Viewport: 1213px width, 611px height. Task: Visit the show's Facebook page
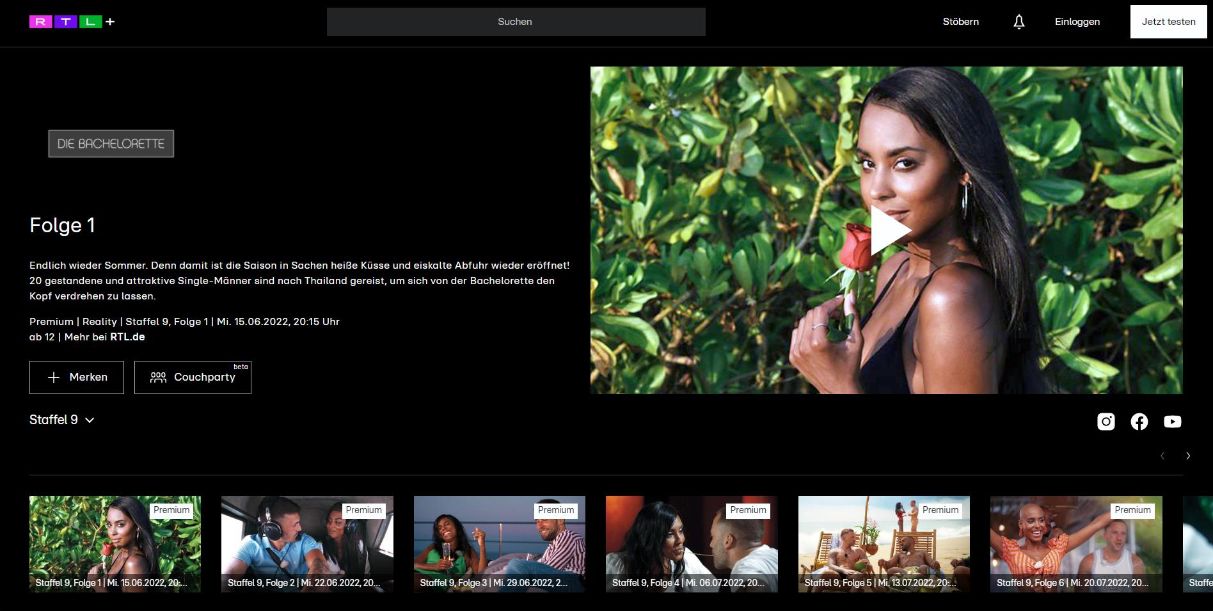coord(1139,422)
